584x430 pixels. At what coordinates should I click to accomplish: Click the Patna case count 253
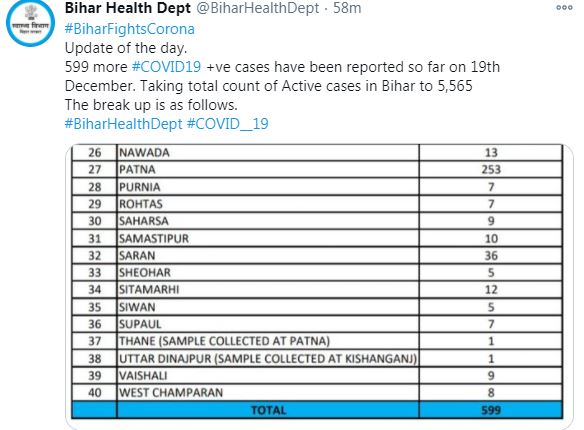coord(491,170)
